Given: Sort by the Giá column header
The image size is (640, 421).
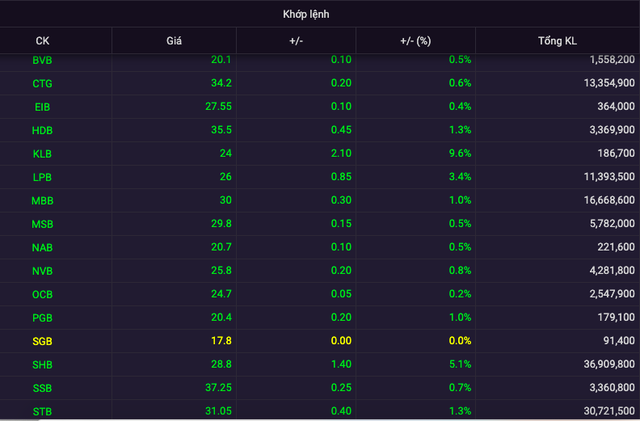Looking at the screenshot, I should [x=173, y=41].
